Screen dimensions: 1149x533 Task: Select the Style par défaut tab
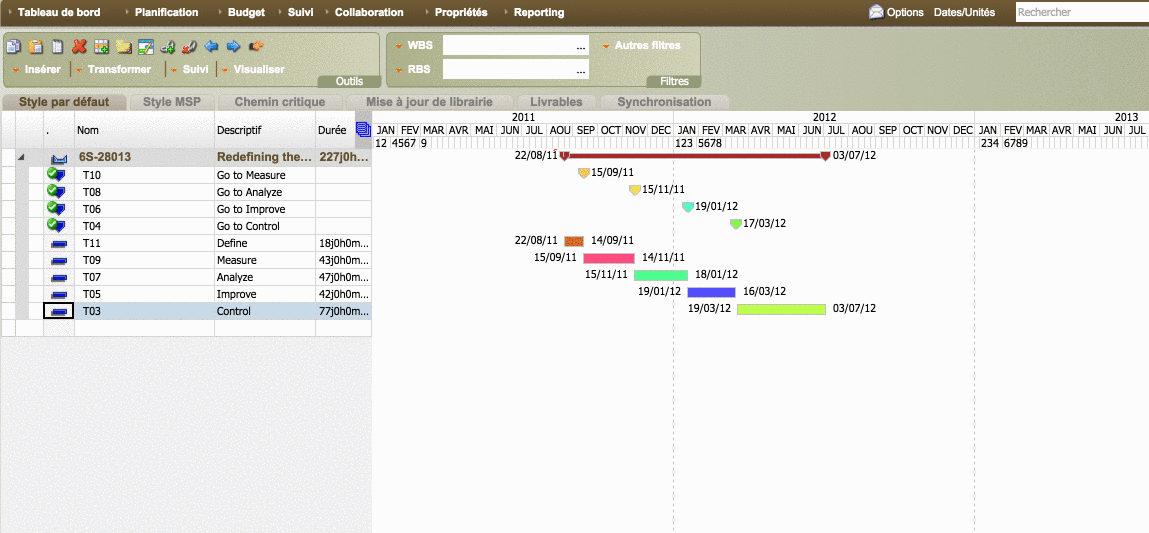64,102
